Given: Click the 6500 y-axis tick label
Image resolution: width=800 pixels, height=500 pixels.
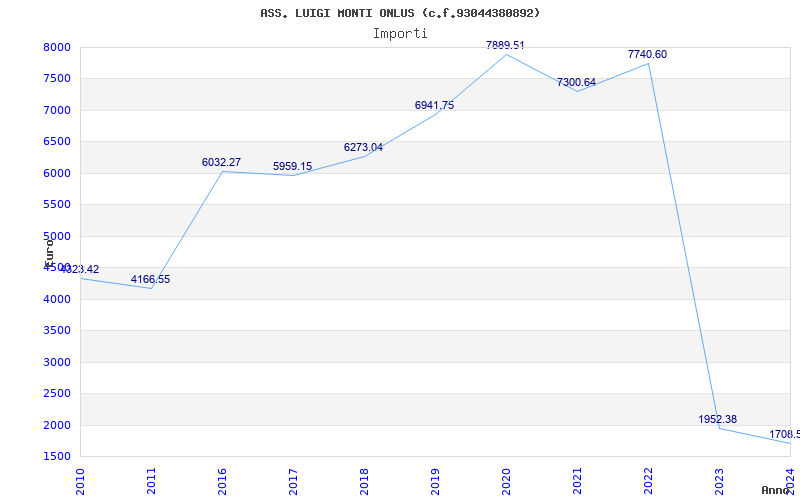Looking at the screenshot, I should (x=57, y=142).
